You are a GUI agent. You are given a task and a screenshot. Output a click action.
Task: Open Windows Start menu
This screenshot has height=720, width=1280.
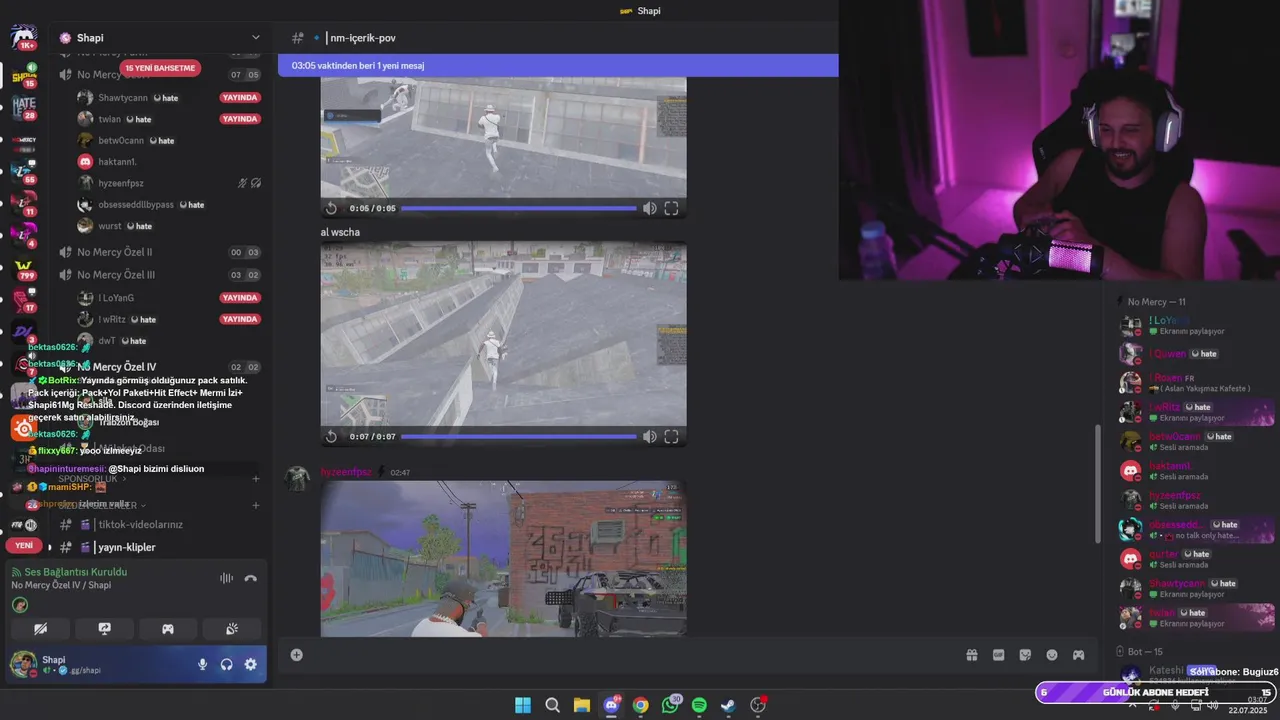(523, 705)
